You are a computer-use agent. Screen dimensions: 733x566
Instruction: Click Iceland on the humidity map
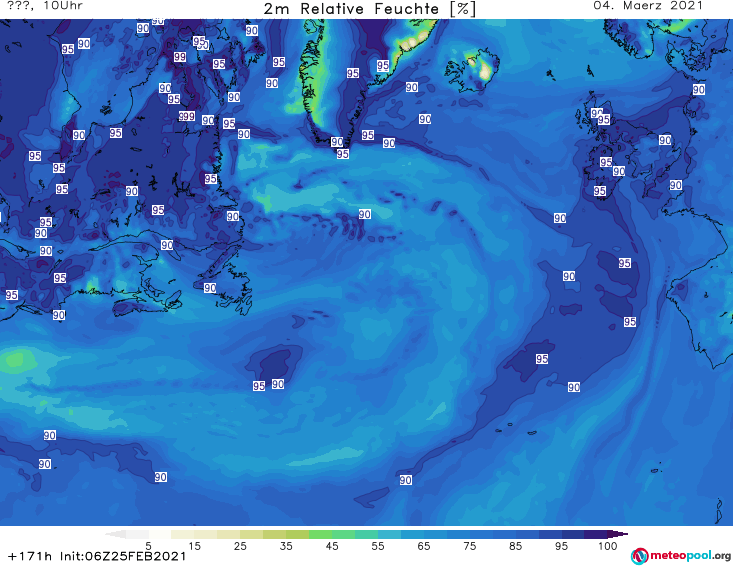(472, 70)
